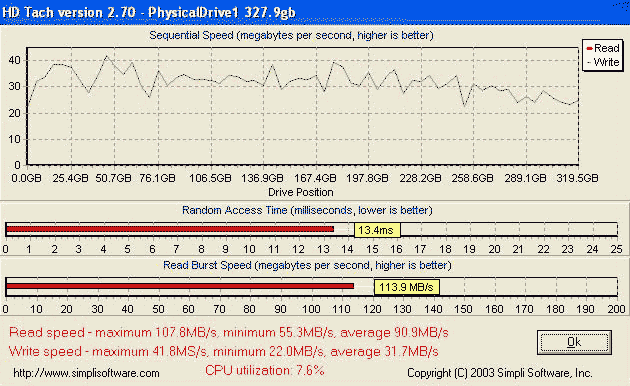Click the Write speed results line
630x386 pixels.
[223, 351]
